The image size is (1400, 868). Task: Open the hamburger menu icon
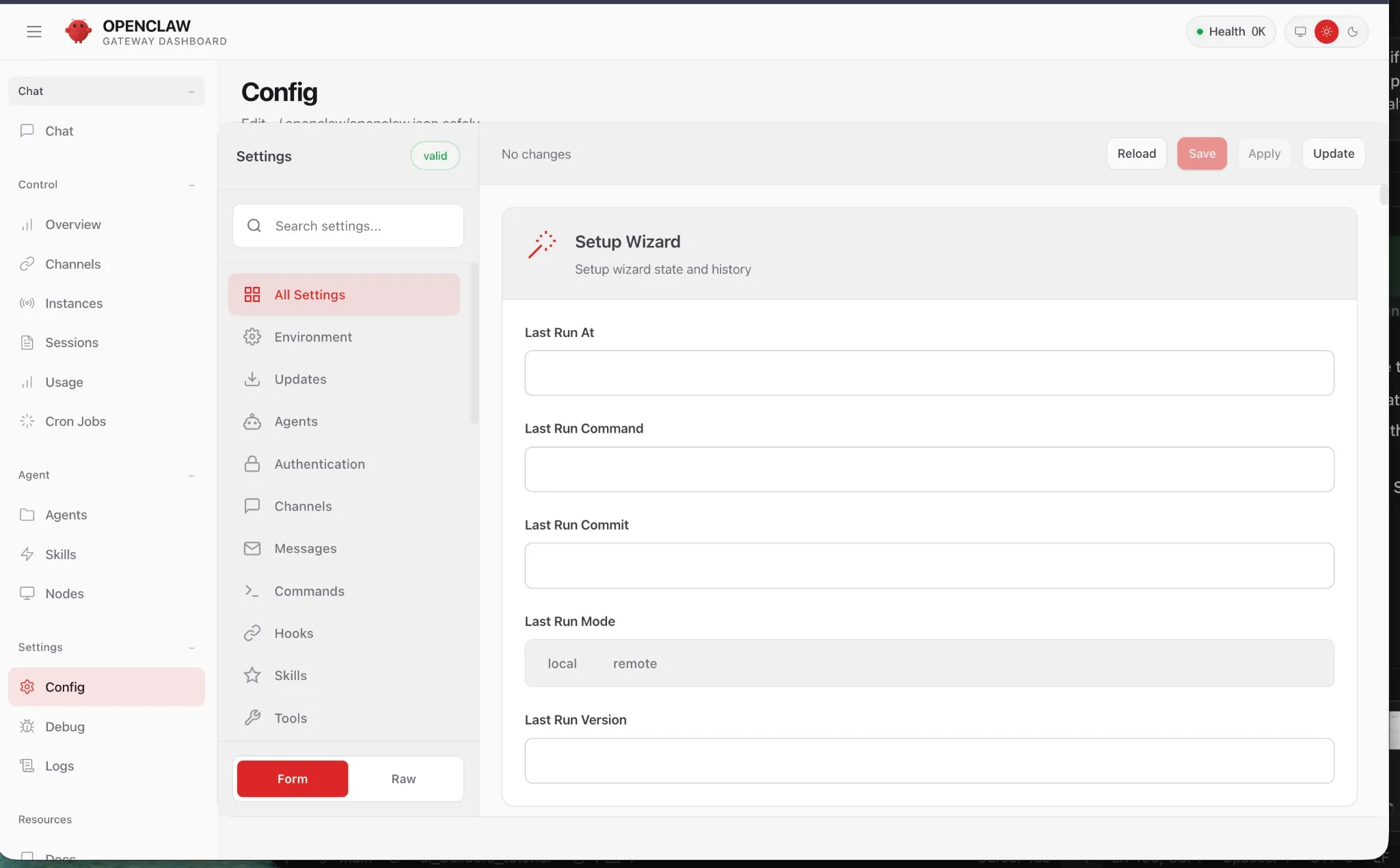[x=34, y=31]
